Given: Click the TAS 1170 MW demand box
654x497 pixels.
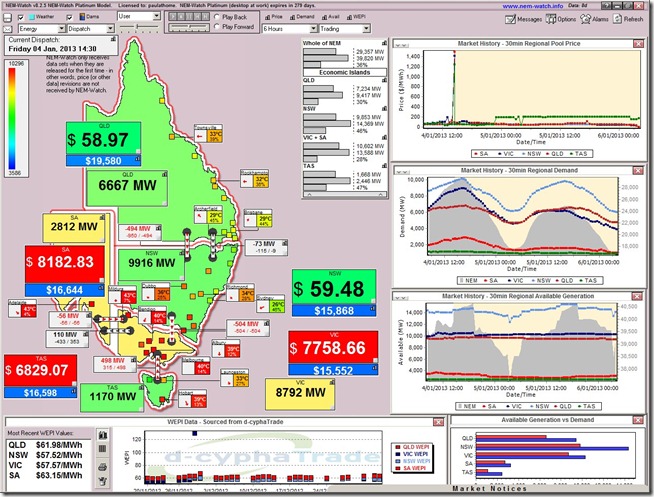Looking at the screenshot, I should 112,398.
